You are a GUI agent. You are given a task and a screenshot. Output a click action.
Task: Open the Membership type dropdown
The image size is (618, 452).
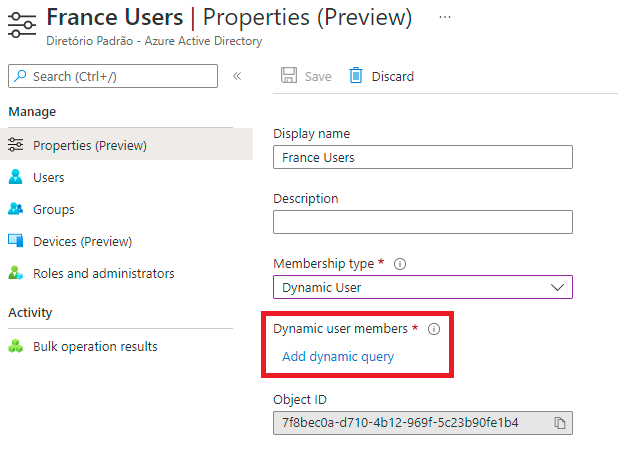click(422, 287)
